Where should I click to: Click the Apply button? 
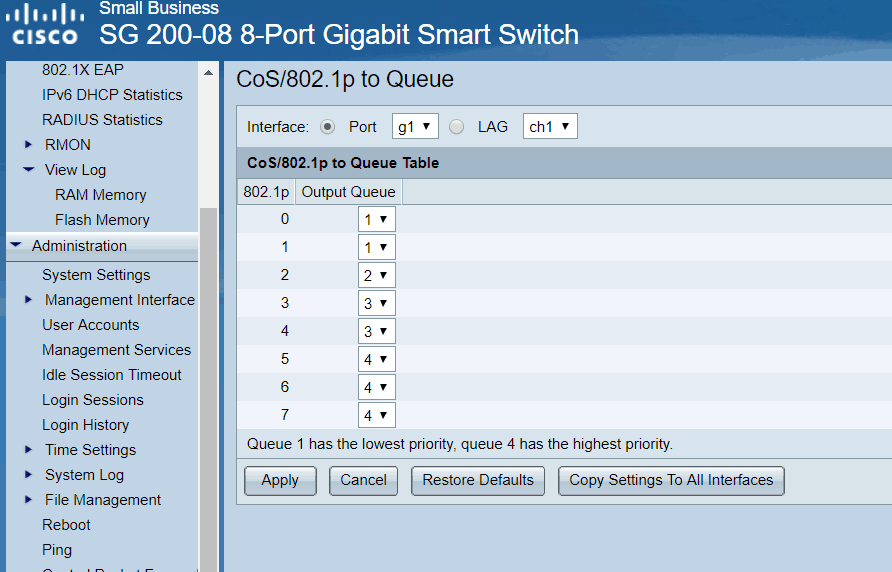point(280,481)
